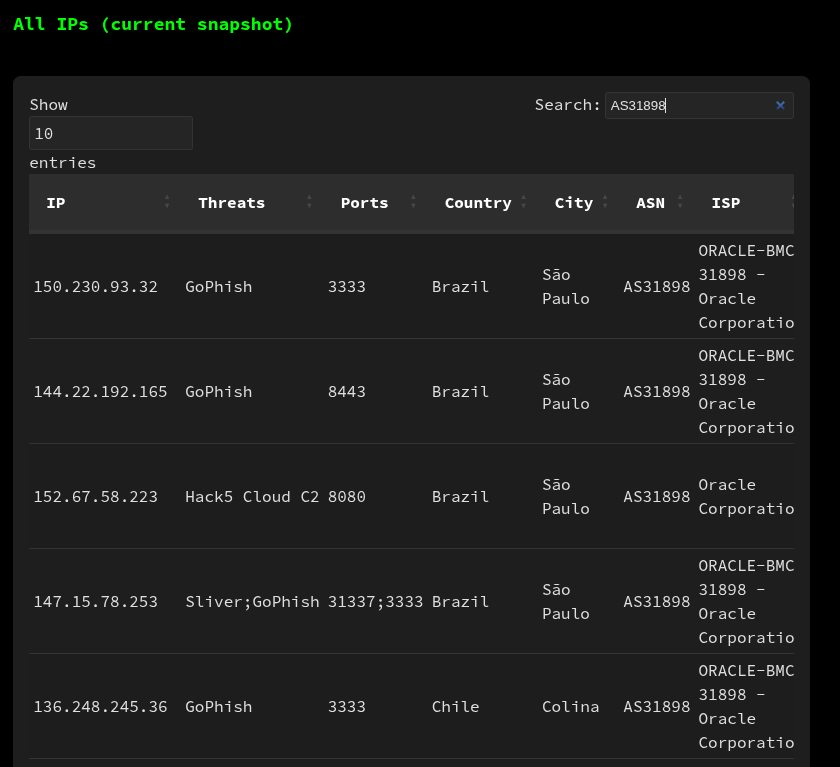Sort by the City column sort arrows
Screen dimensions: 840x767
pyautogui.click(x=605, y=202)
